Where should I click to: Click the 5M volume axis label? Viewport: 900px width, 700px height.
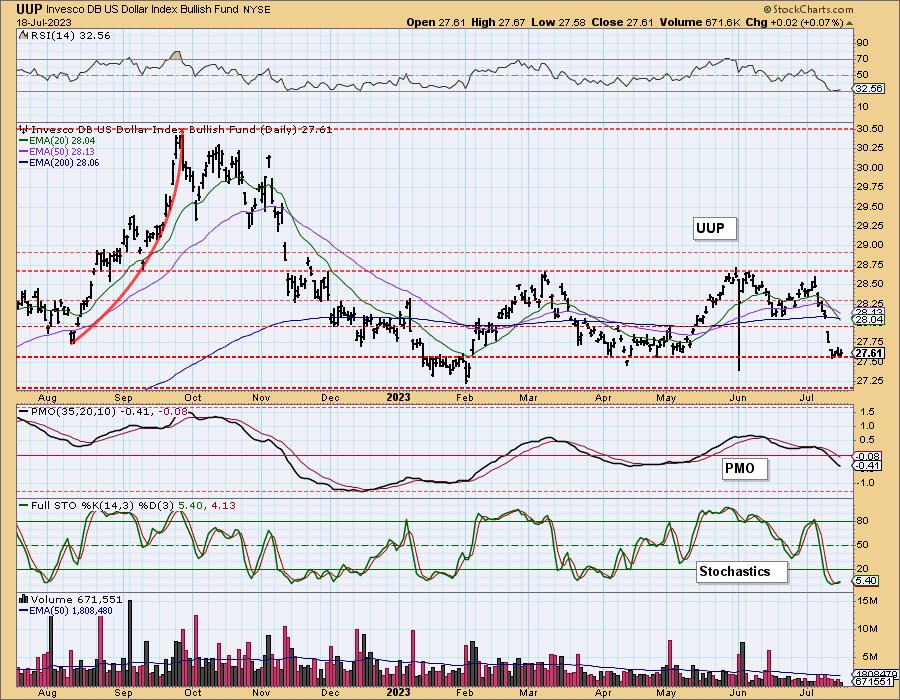(x=868, y=657)
